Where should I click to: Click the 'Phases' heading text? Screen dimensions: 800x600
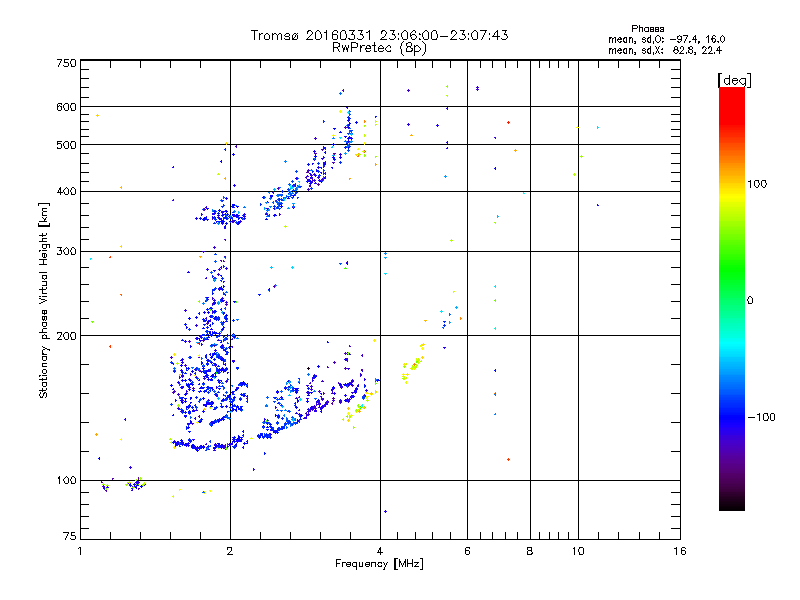pyautogui.click(x=647, y=29)
